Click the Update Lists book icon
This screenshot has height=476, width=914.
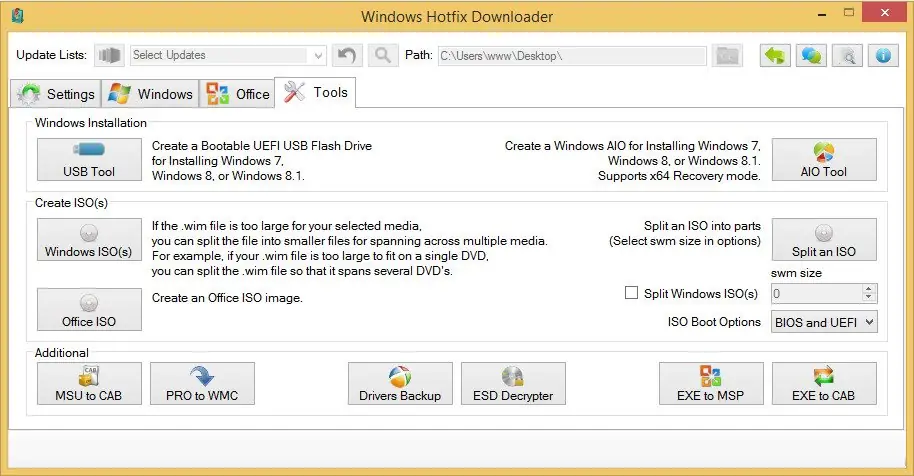click(109, 55)
